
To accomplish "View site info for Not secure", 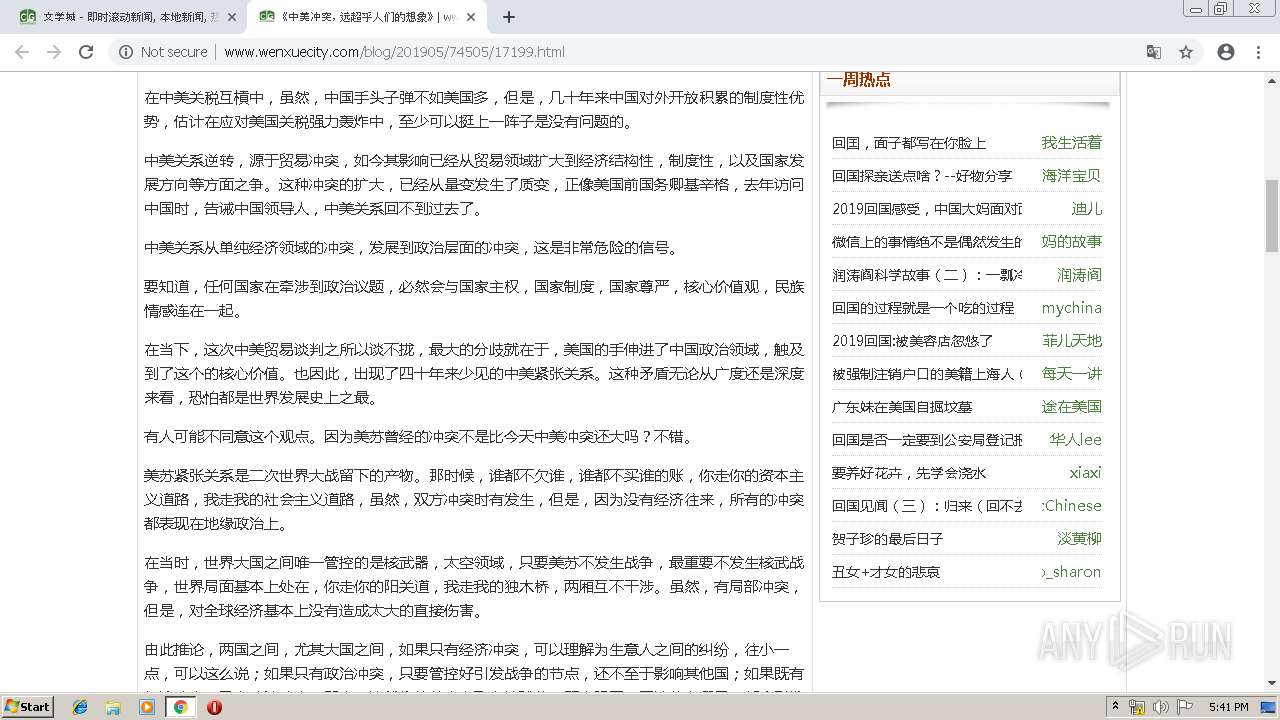I will pyautogui.click(x=163, y=52).
